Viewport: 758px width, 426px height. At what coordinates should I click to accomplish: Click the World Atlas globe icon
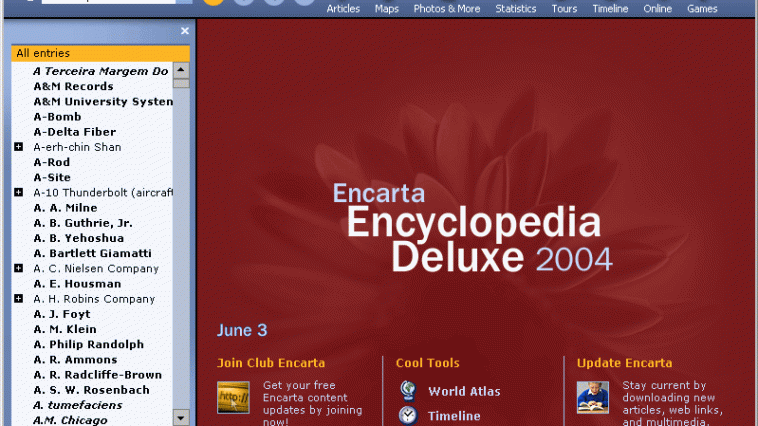[408, 391]
